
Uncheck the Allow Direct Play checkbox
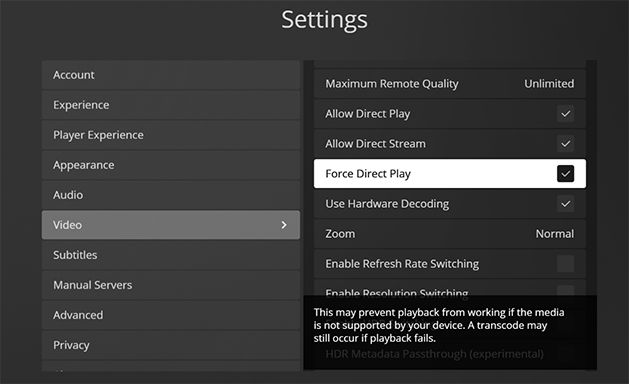coord(566,114)
